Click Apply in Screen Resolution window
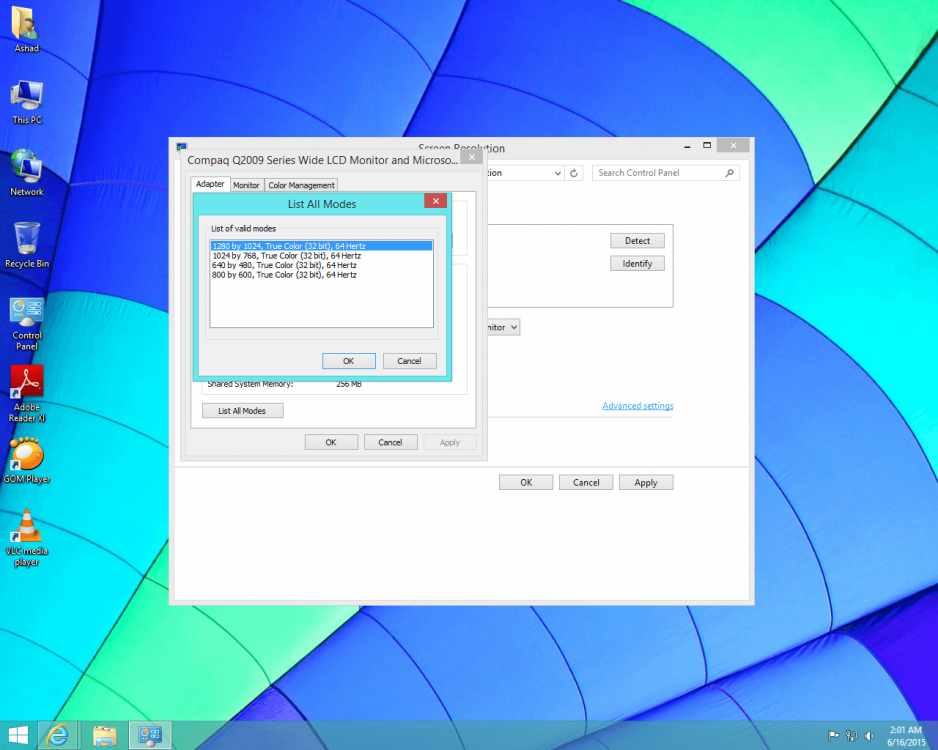This screenshot has width=938, height=750. [646, 483]
